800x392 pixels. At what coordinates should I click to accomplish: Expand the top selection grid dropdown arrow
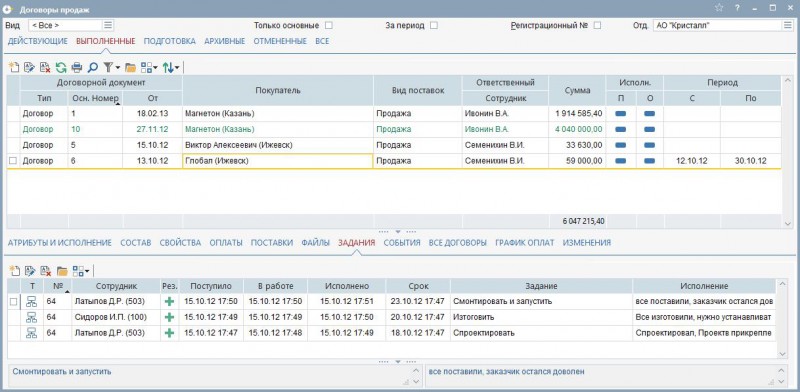coord(155,67)
